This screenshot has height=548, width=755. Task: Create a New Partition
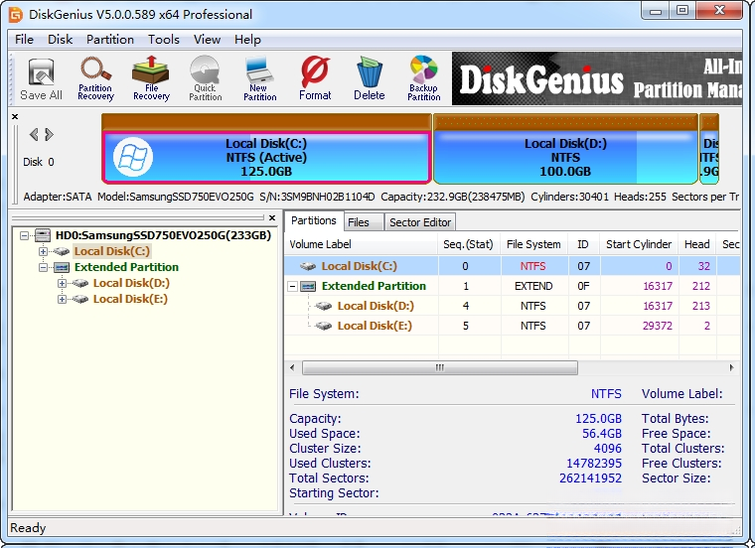pyautogui.click(x=260, y=78)
